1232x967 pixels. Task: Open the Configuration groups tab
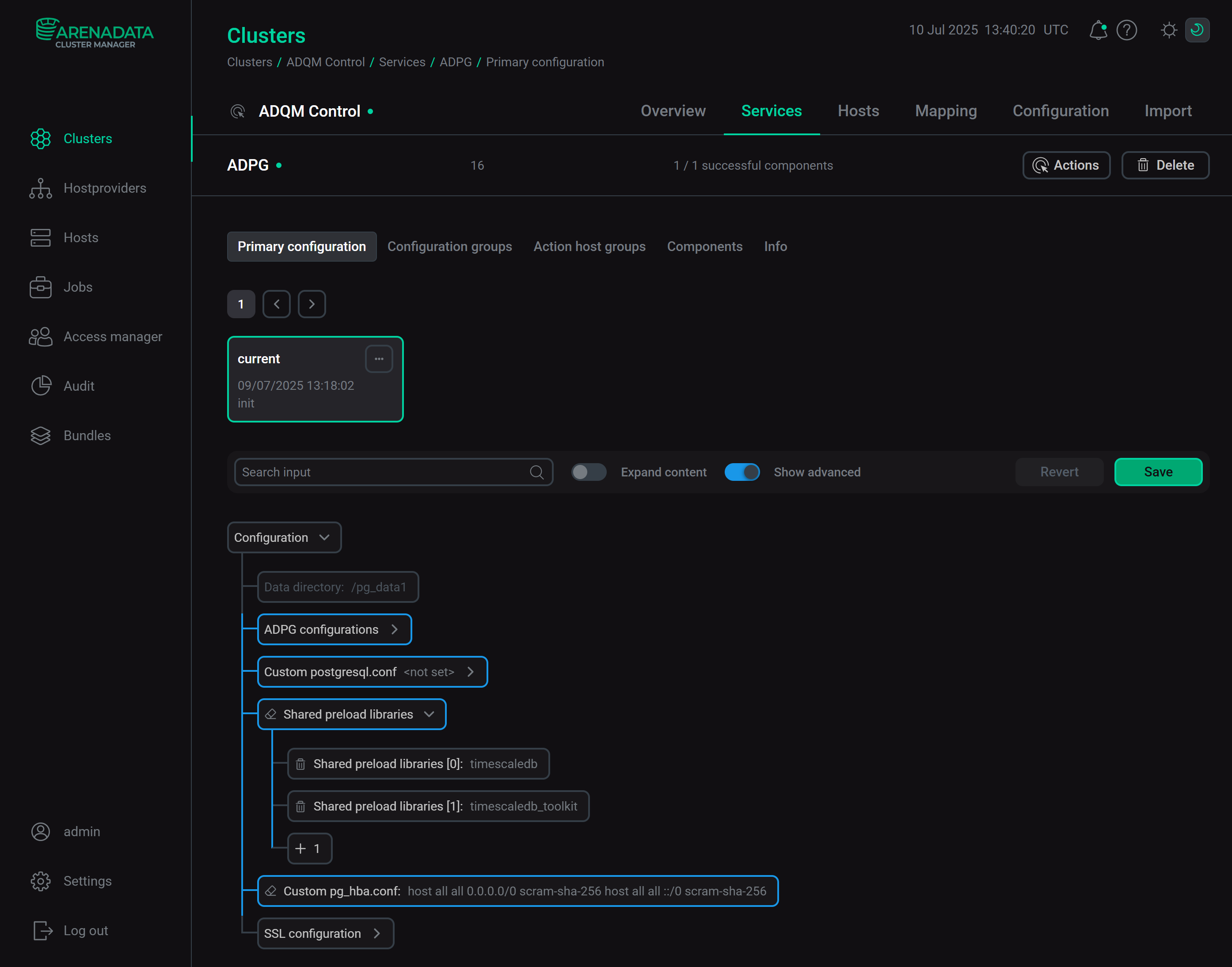[x=449, y=246]
